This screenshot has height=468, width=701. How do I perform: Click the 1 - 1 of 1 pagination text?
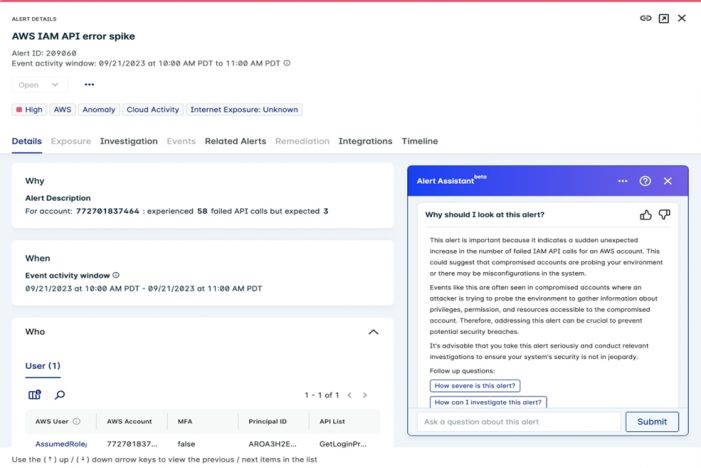pyautogui.click(x=322, y=395)
